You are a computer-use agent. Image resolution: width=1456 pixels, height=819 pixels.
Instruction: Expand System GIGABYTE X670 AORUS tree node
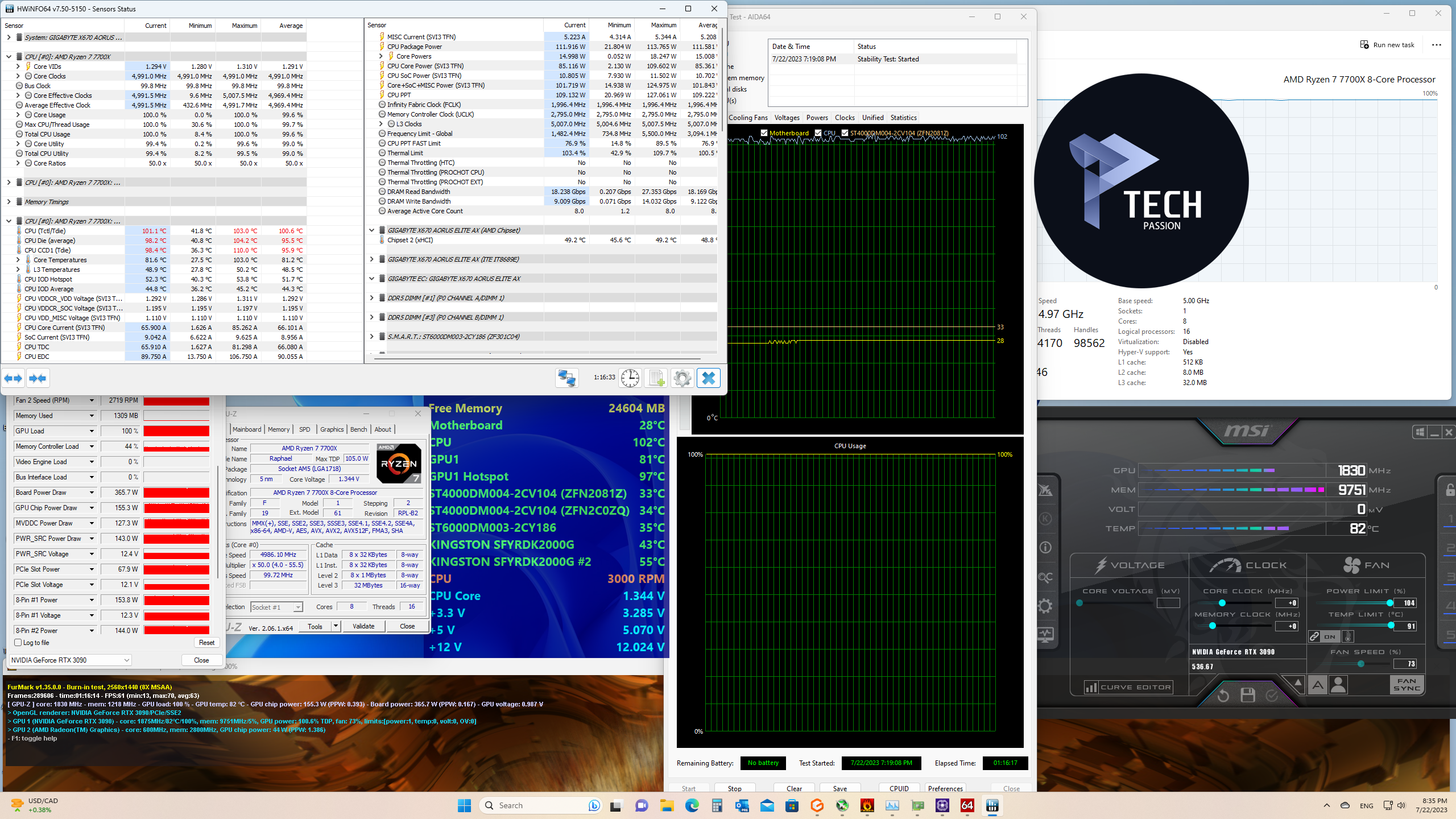(x=9, y=38)
